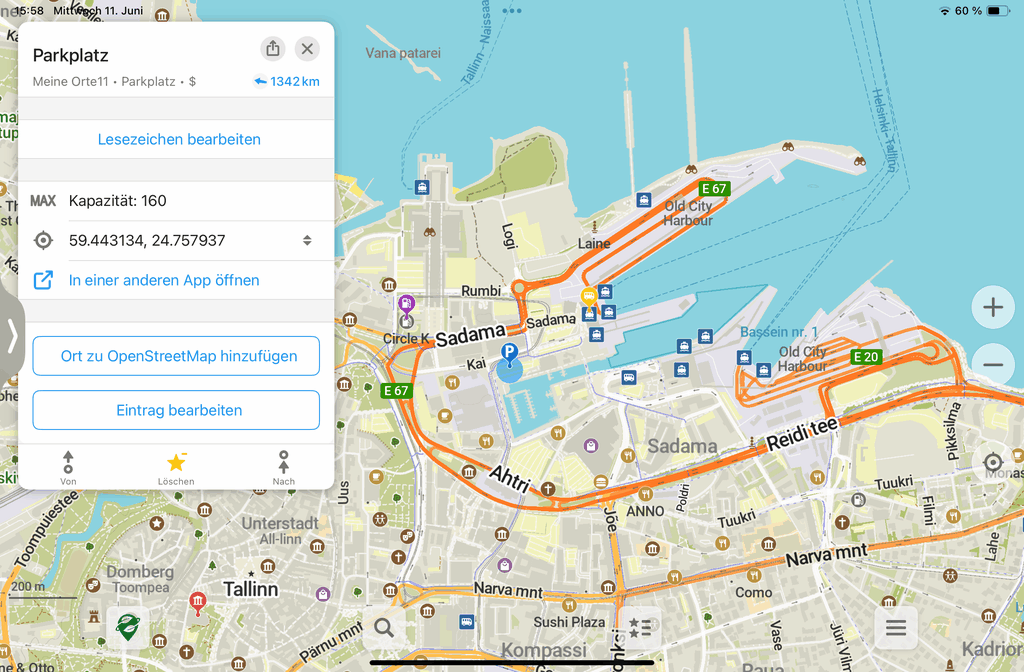Open the hamburger main menu
This screenshot has height=672, width=1024.
tap(896, 628)
